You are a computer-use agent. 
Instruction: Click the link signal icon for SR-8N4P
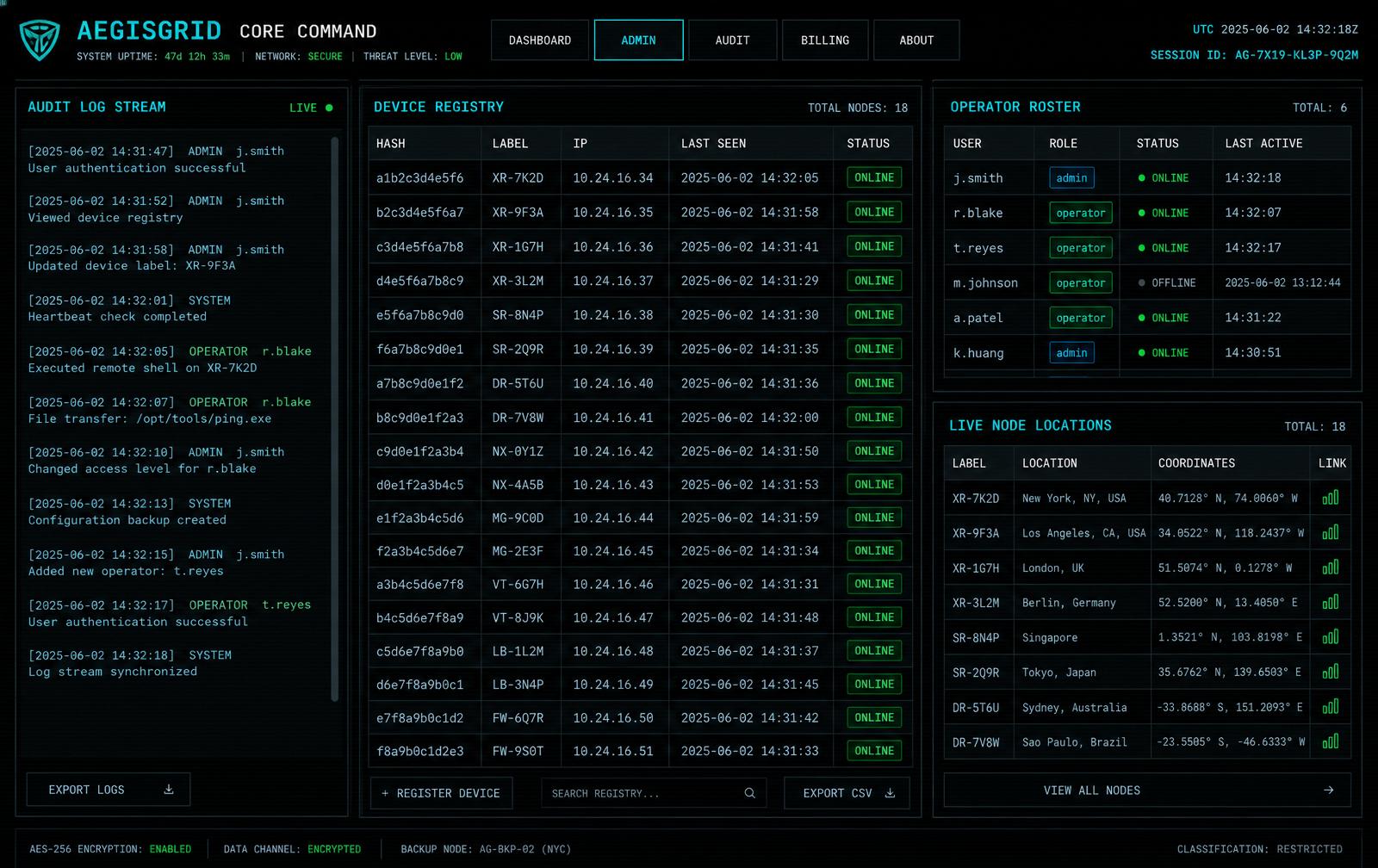click(1331, 637)
